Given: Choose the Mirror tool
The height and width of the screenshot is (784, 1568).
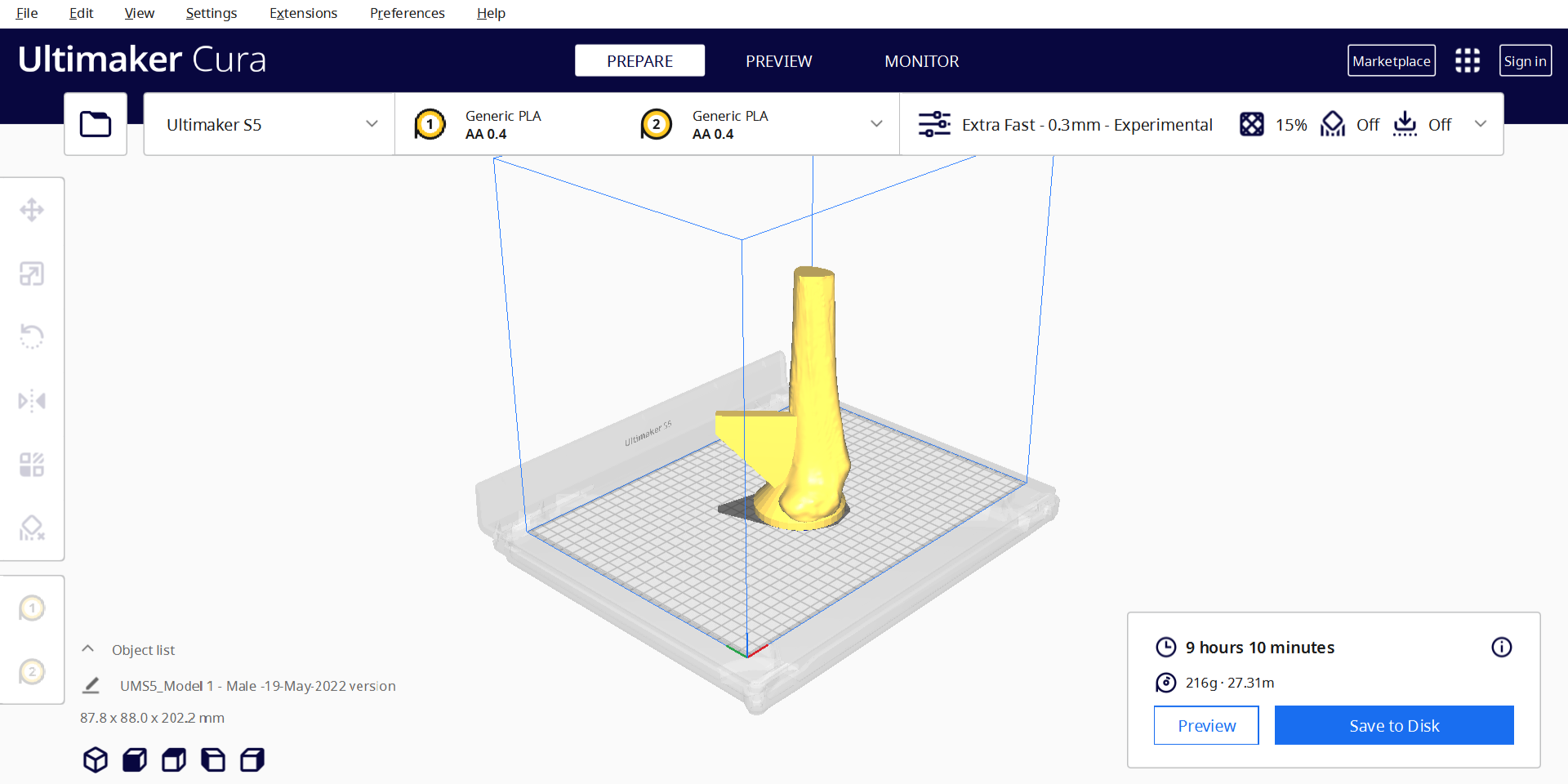Looking at the screenshot, I should click(32, 401).
